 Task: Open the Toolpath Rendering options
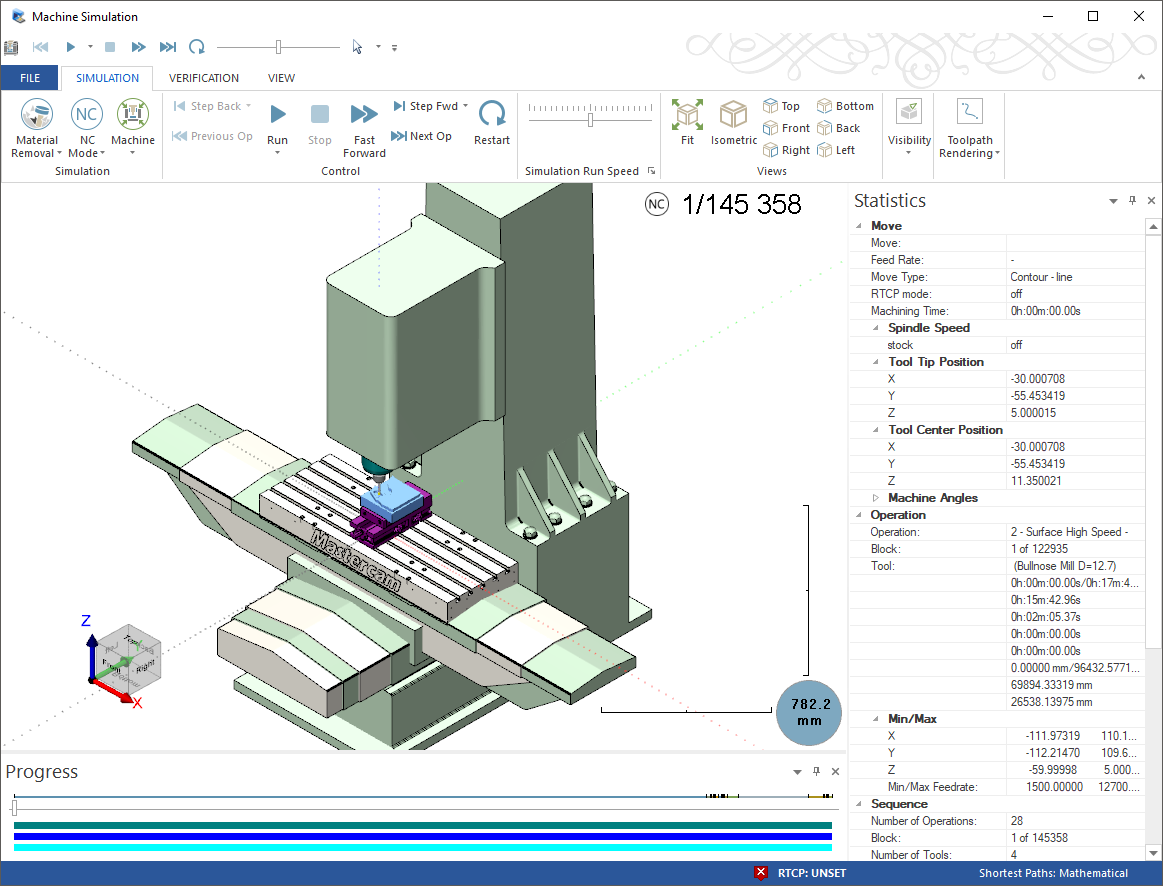pyautogui.click(x=969, y=128)
